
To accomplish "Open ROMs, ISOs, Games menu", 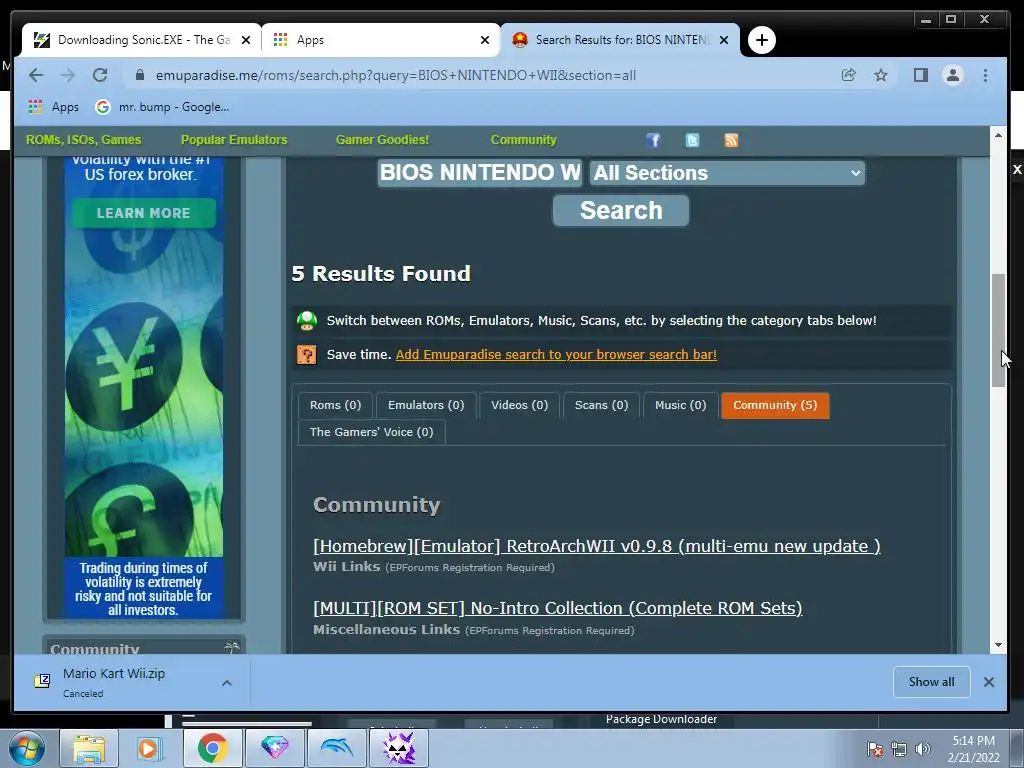I will click(84, 140).
